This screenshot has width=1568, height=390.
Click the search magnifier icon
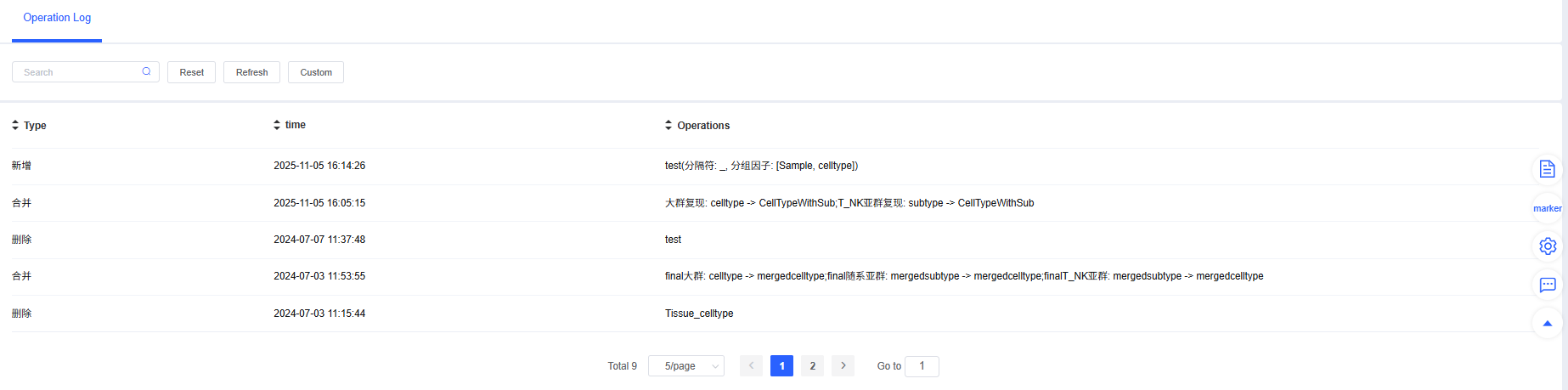pyautogui.click(x=146, y=71)
